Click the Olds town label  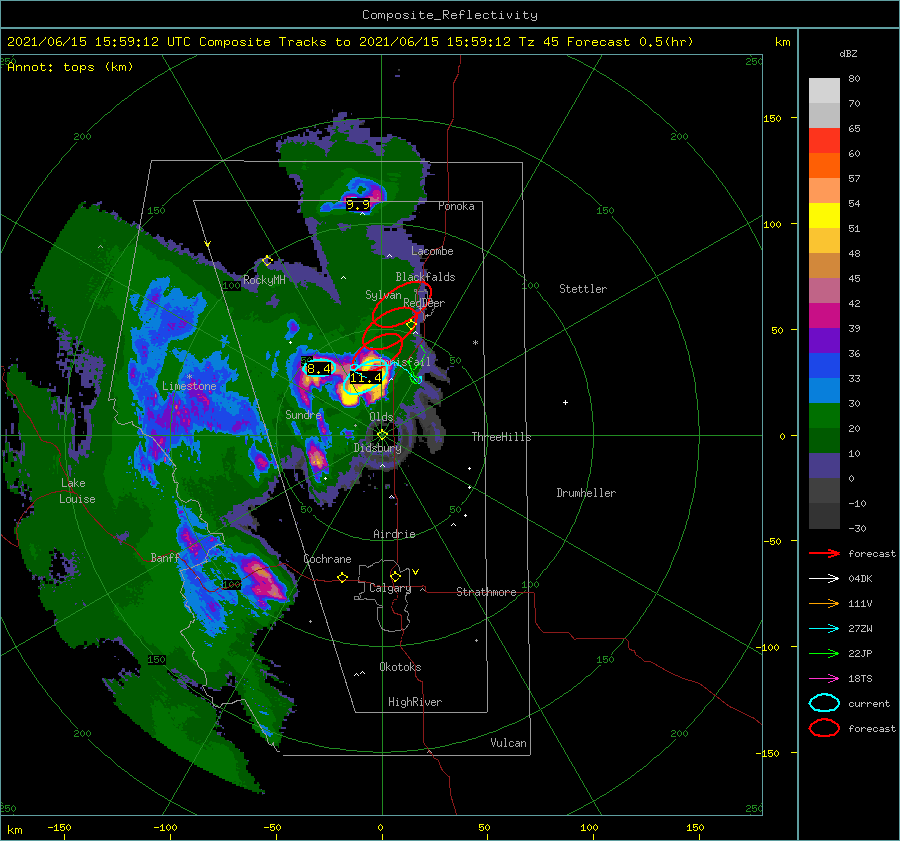381,417
